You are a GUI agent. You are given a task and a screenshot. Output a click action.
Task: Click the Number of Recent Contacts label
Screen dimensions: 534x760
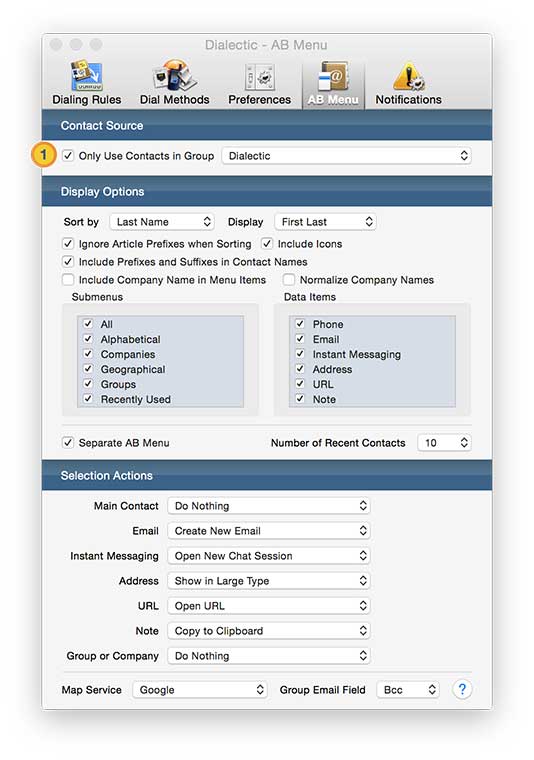pyautogui.click(x=338, y=443)
